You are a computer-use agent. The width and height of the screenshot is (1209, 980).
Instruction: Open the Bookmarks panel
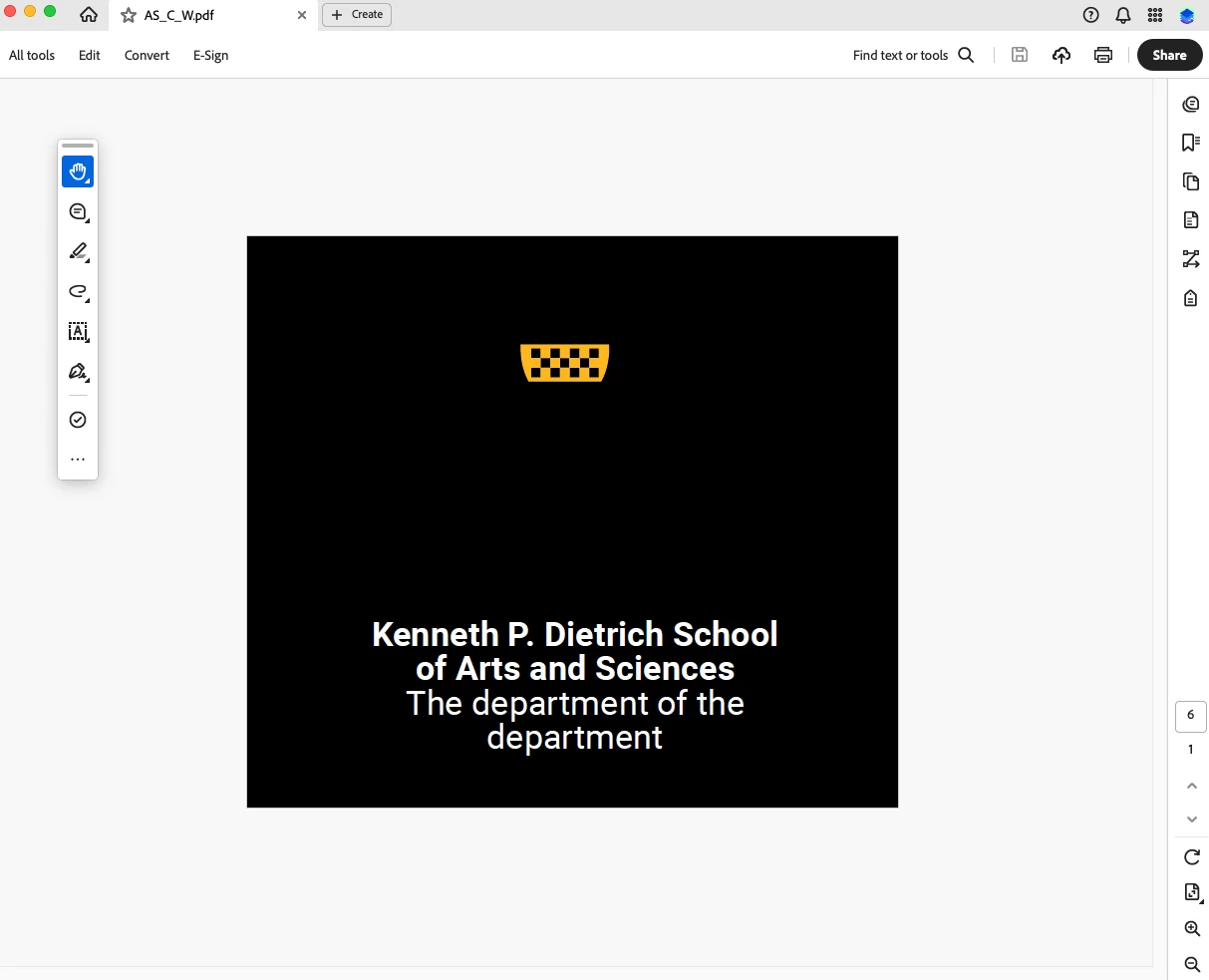tap(1190, 143)
